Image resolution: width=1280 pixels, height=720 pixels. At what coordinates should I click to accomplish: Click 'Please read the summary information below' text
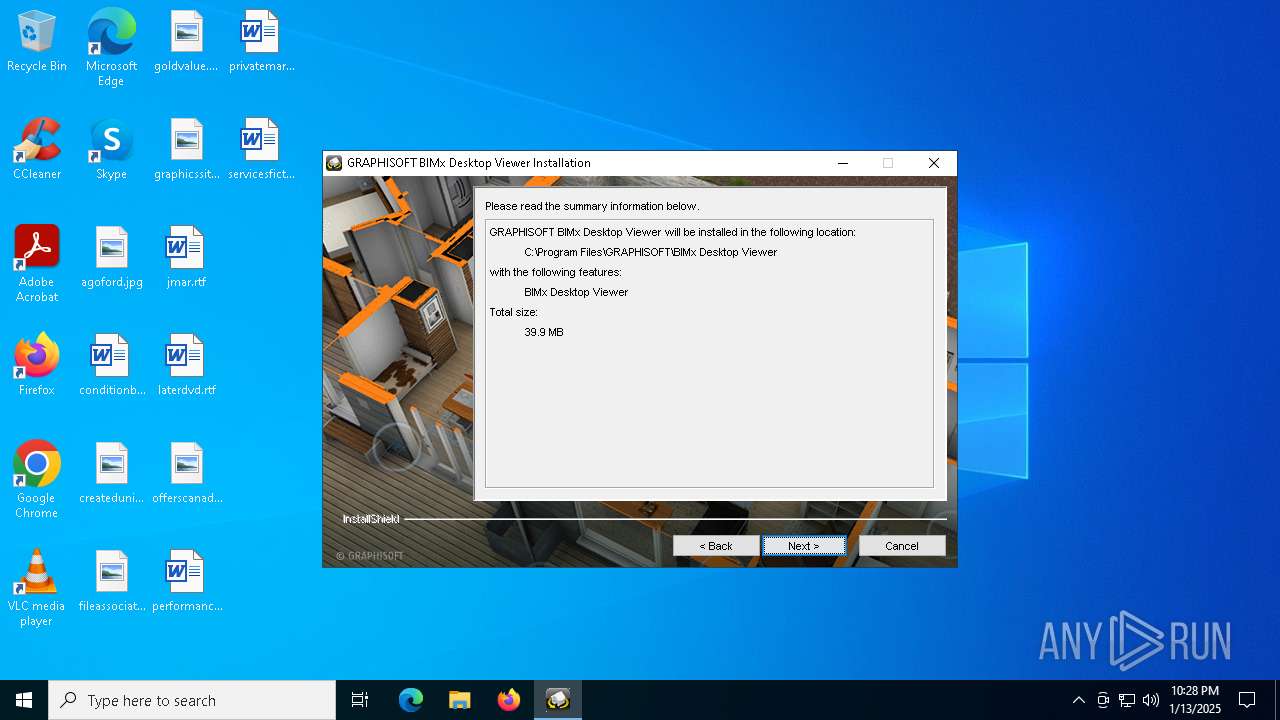tap(592, 206)
